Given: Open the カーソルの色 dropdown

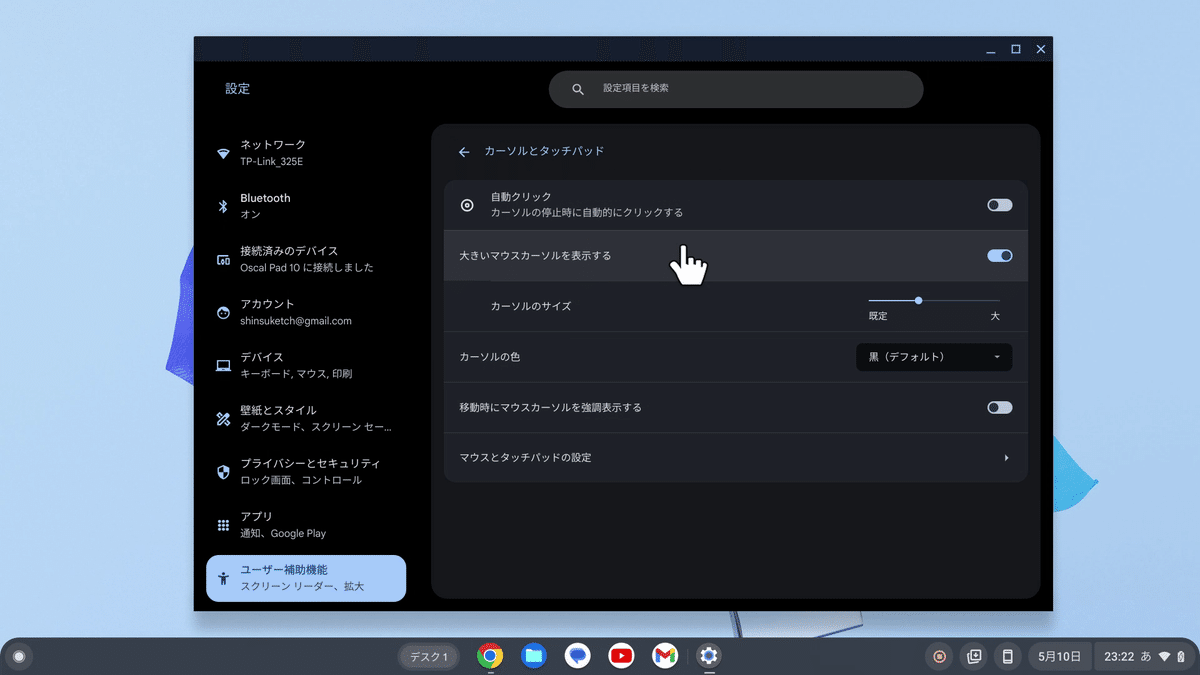Looking at the screenshot, I should coord(934,357).
